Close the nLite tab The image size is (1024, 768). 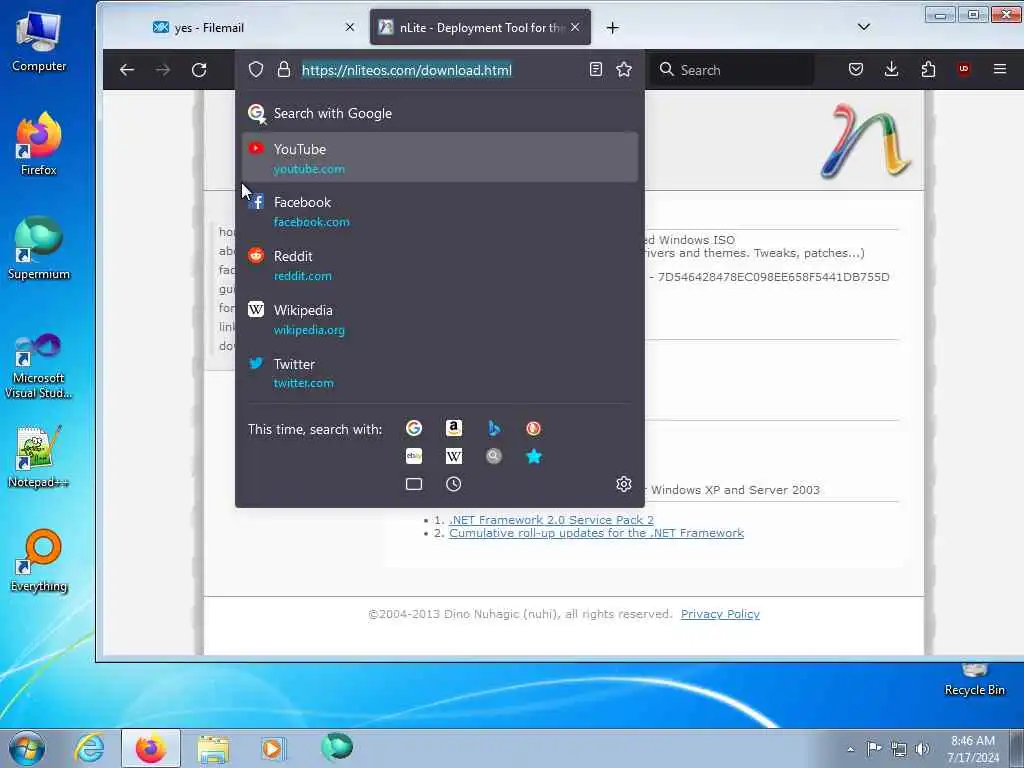(575, 27)
